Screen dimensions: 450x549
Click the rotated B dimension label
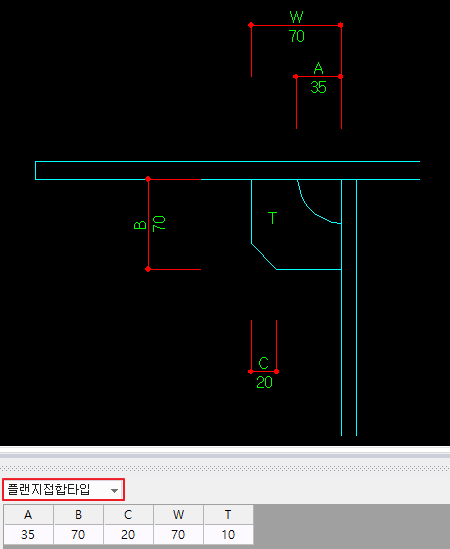tap(140, 225)
